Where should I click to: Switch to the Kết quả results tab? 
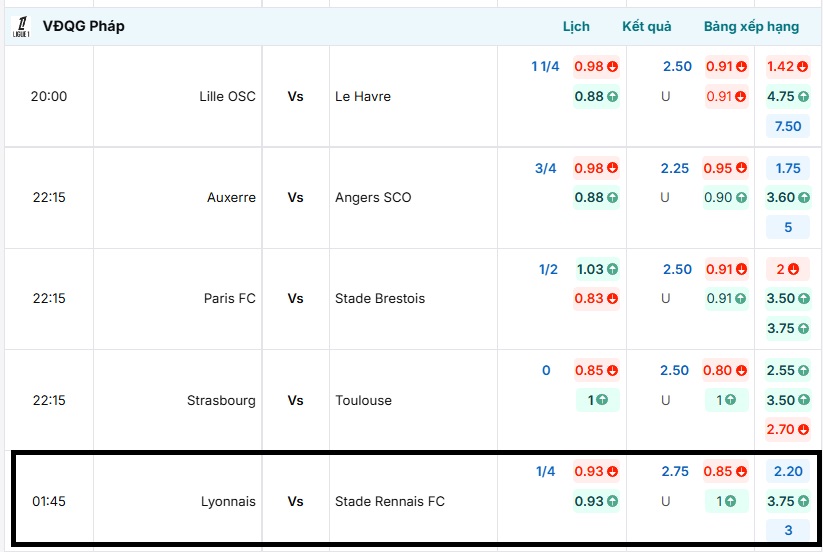646,27
